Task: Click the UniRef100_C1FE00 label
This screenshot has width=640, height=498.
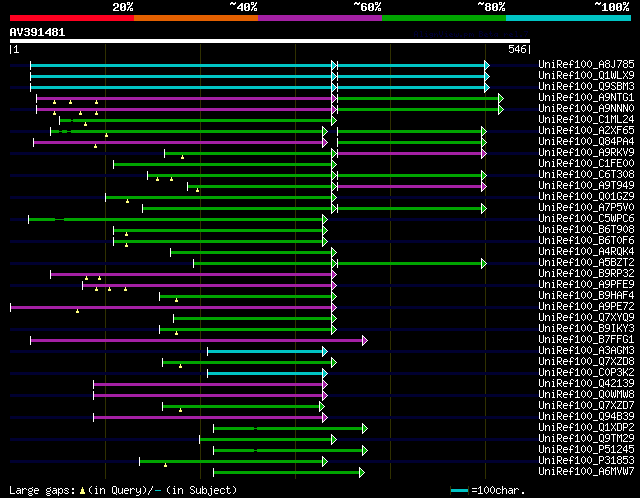Action: 586,164
